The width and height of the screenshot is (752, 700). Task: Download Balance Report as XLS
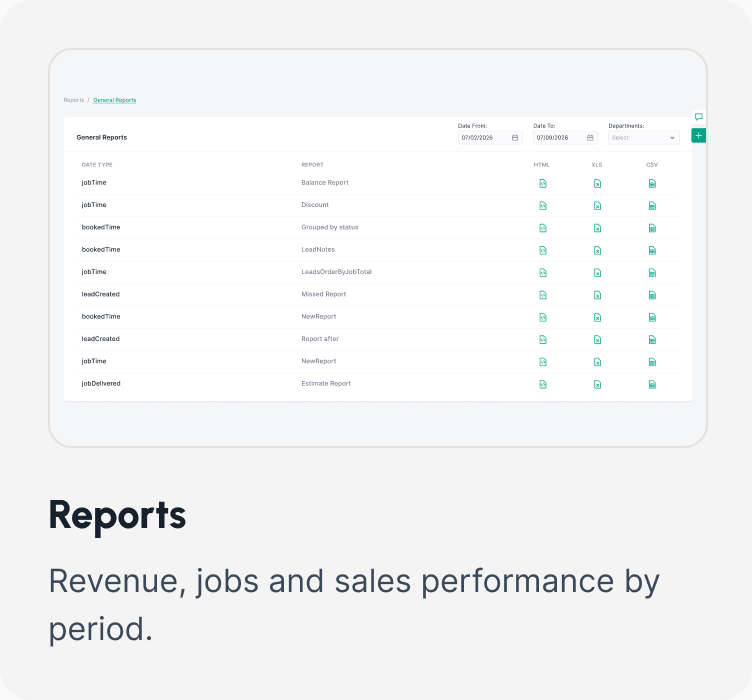(x=597, y=183)
